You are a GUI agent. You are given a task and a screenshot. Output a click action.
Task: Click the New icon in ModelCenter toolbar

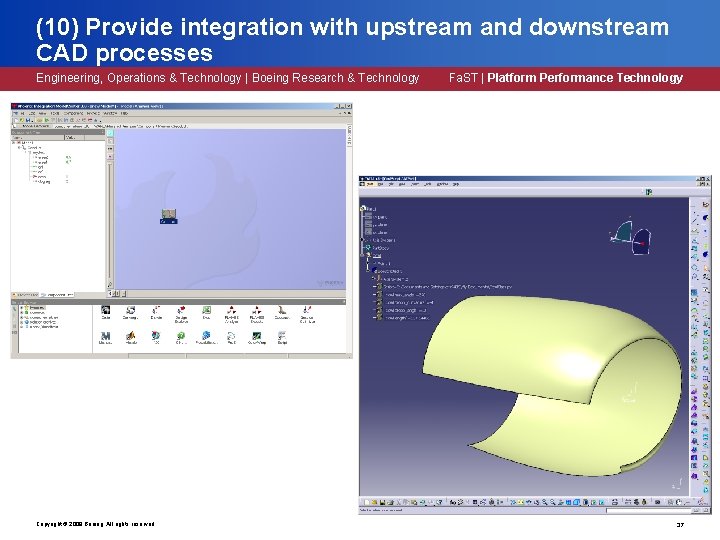pos(17,120)
